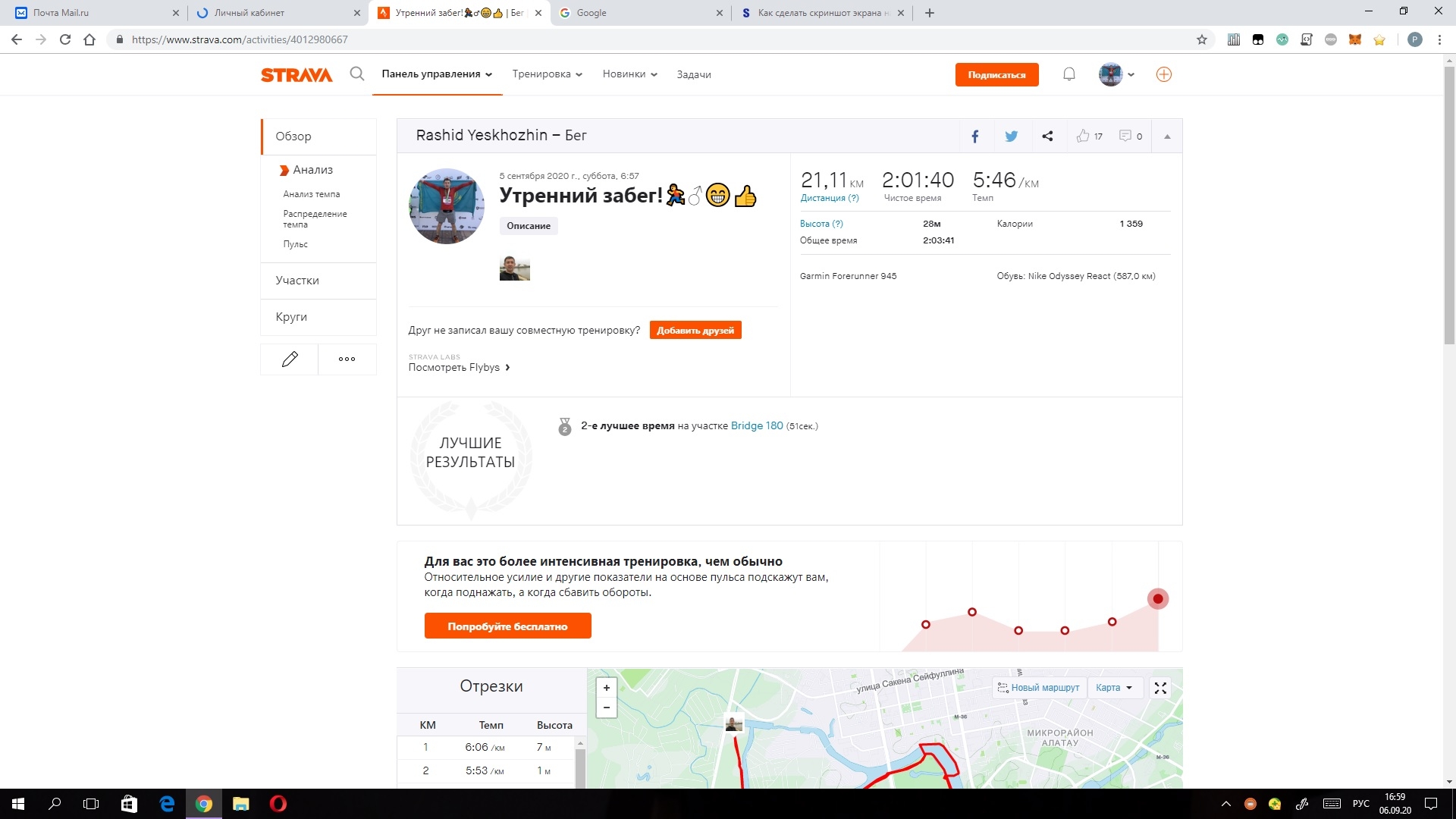Open three-dots more actions menu

coord(347,359)
